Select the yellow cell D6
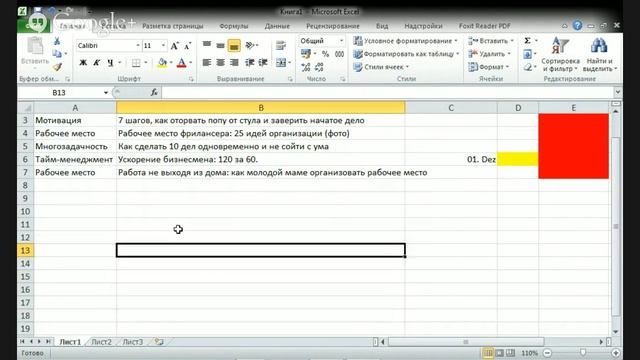 pyautogui.click(x=518, y=159)
